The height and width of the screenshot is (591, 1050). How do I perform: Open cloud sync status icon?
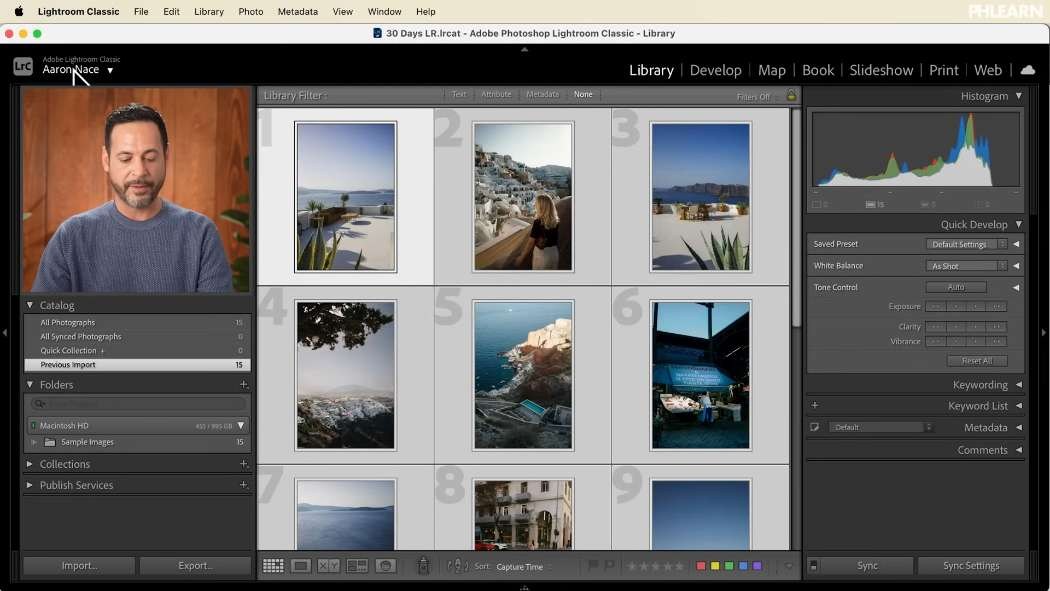tap(1027, 70)
